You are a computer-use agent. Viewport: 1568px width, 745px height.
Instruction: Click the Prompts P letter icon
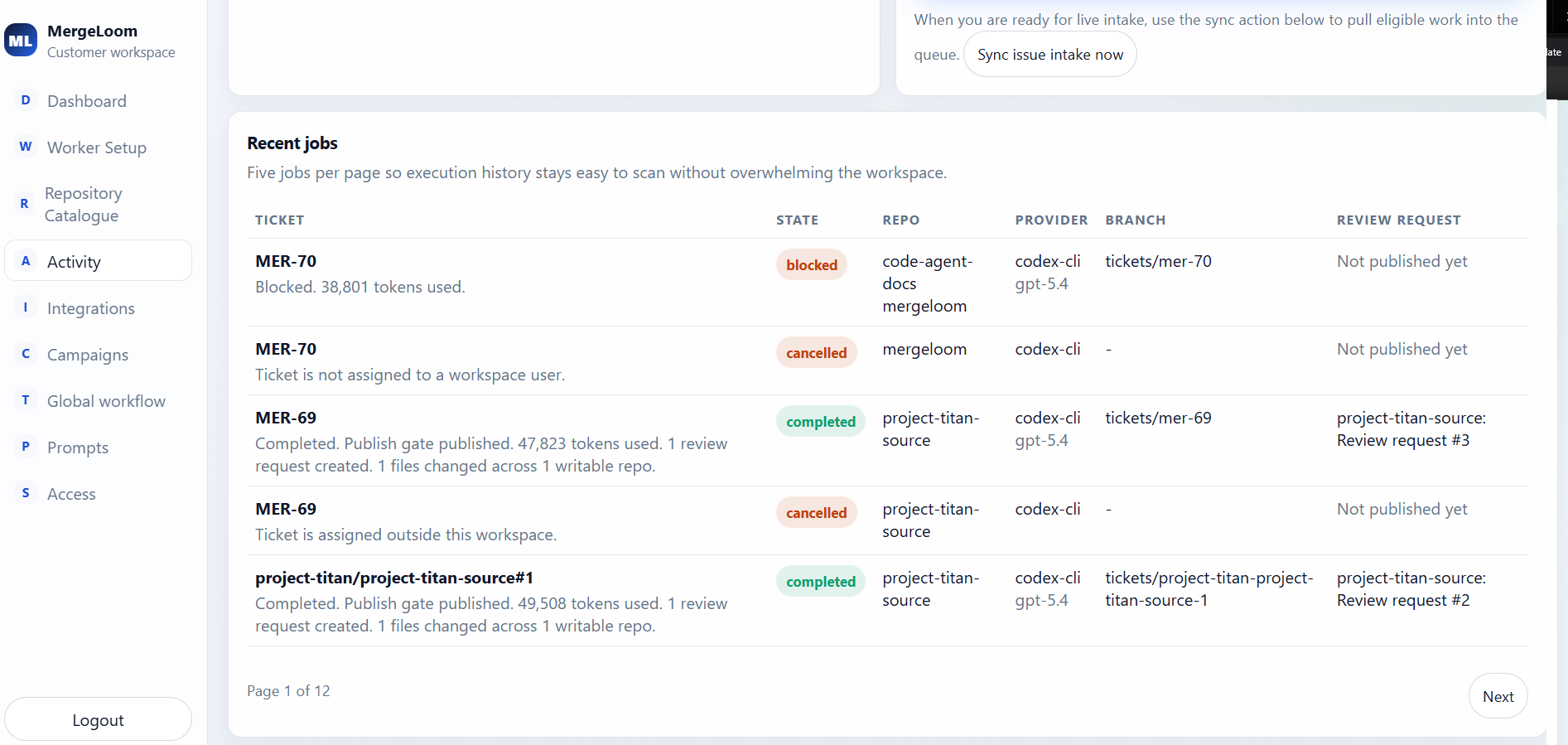pos(26,447)
